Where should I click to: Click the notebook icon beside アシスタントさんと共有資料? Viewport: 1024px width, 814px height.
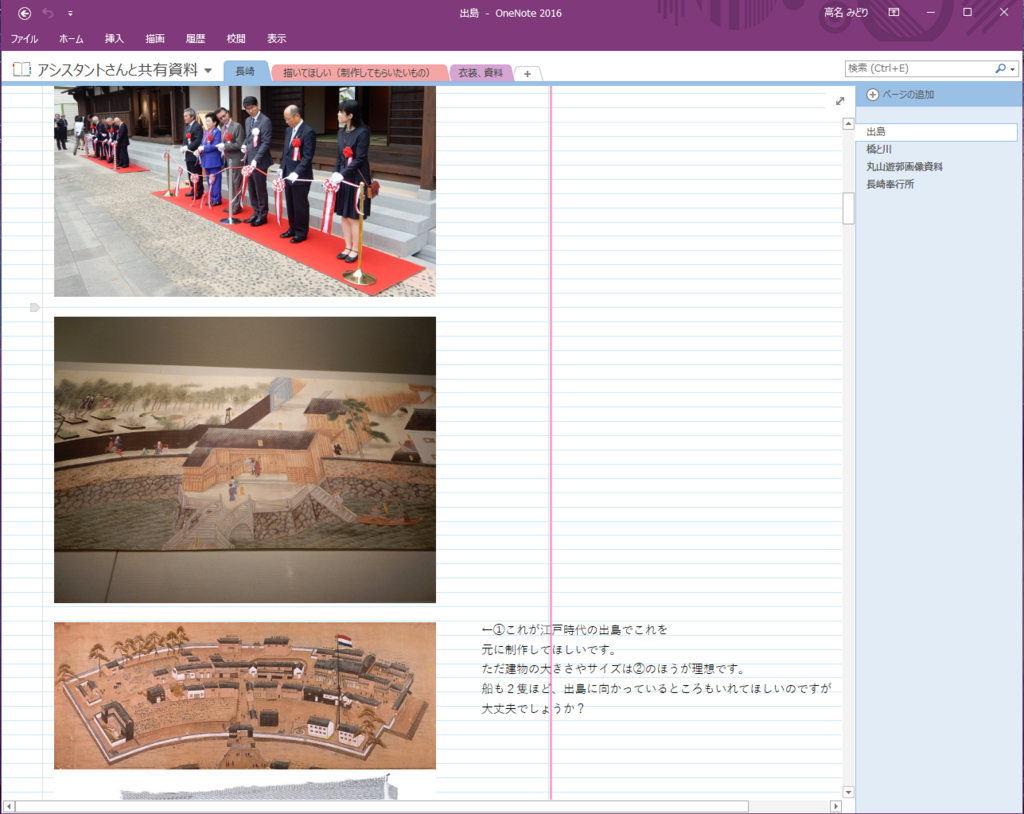tap(22, 69)
